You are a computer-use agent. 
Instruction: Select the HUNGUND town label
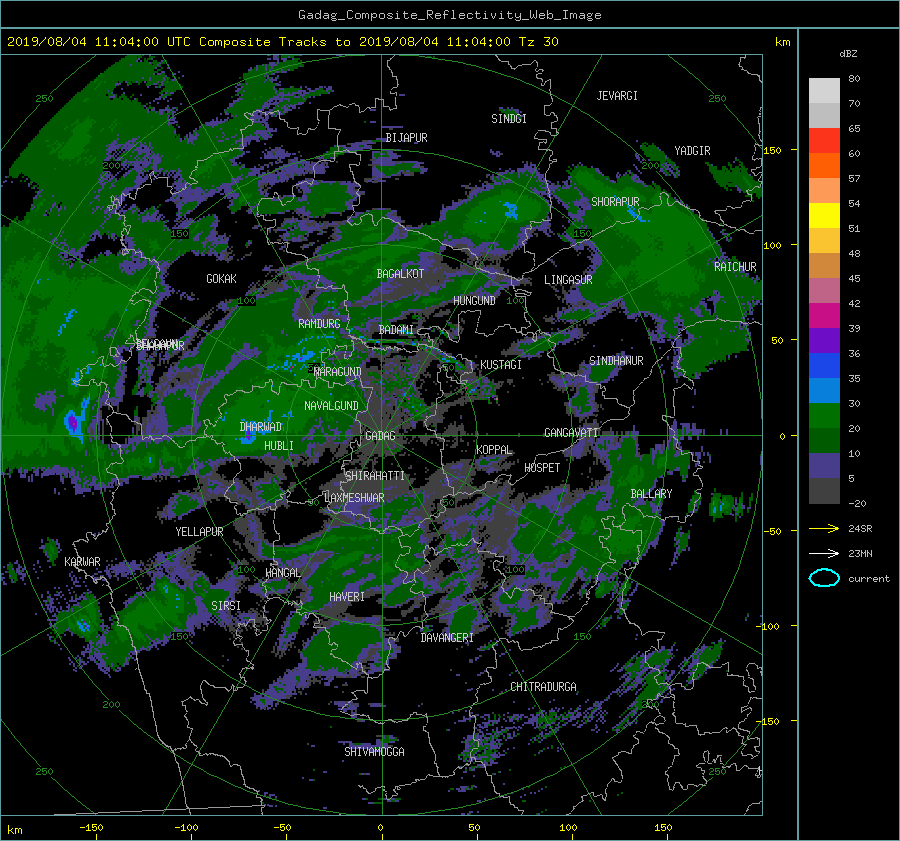[x=474, y=300]
